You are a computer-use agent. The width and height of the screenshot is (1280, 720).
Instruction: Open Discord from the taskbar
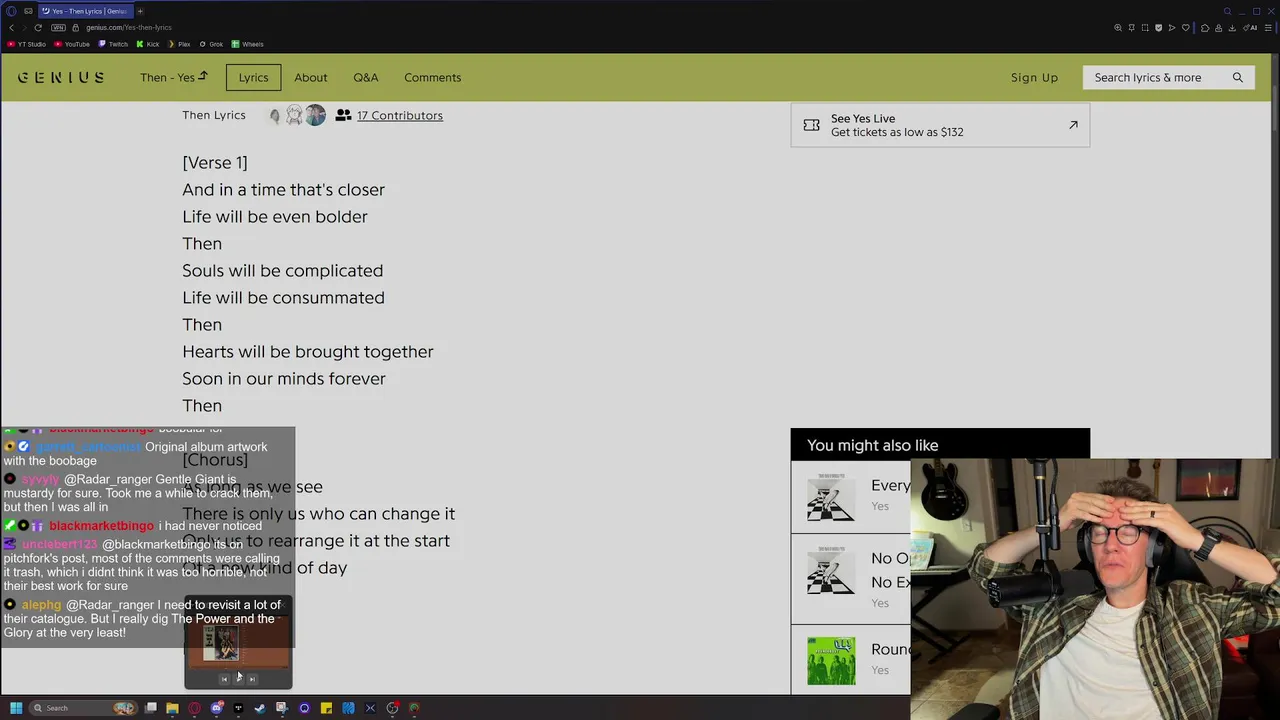pyautogui.click(x=217, y=708)
